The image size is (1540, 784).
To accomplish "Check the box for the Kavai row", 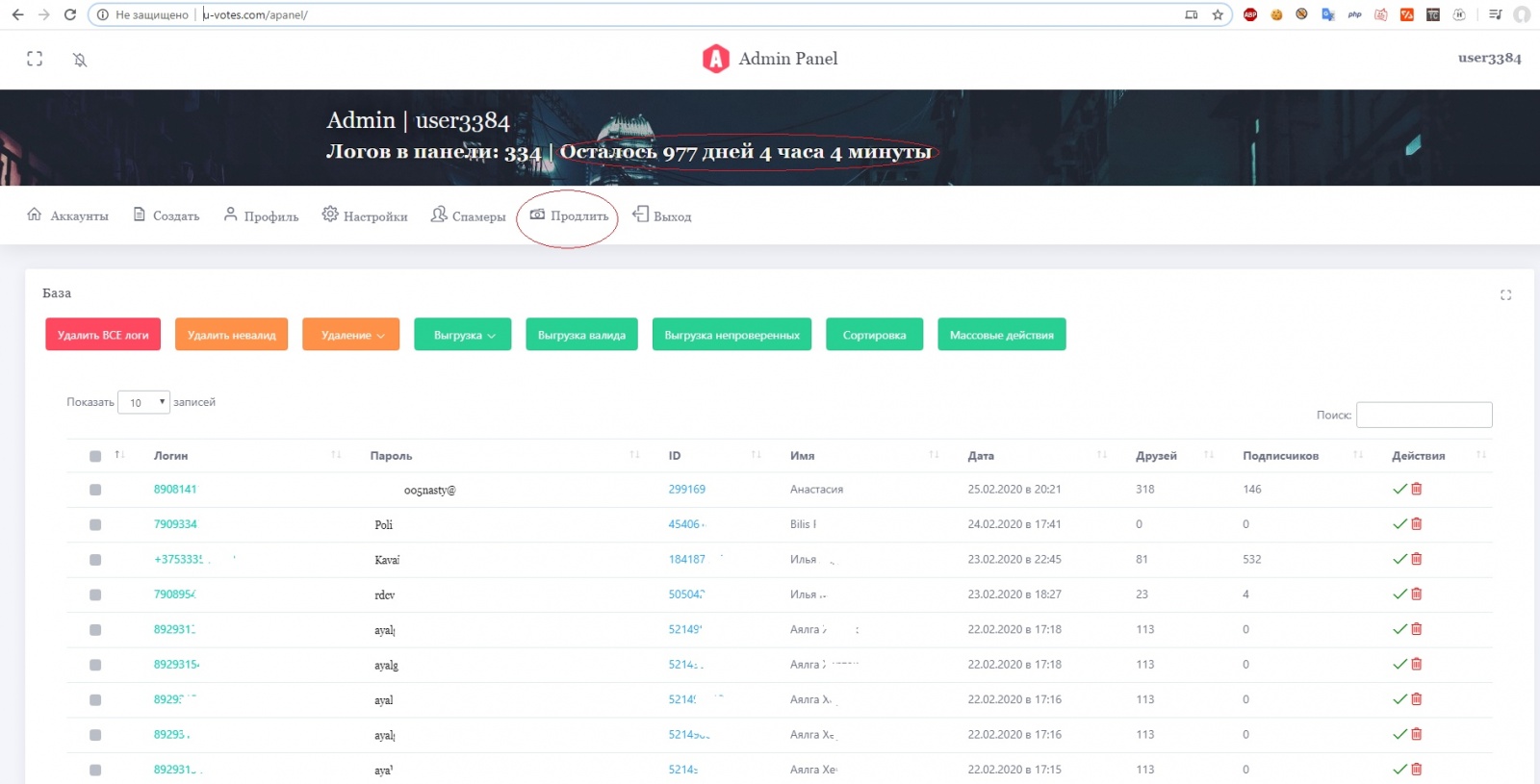I will [x=95, y=560].
